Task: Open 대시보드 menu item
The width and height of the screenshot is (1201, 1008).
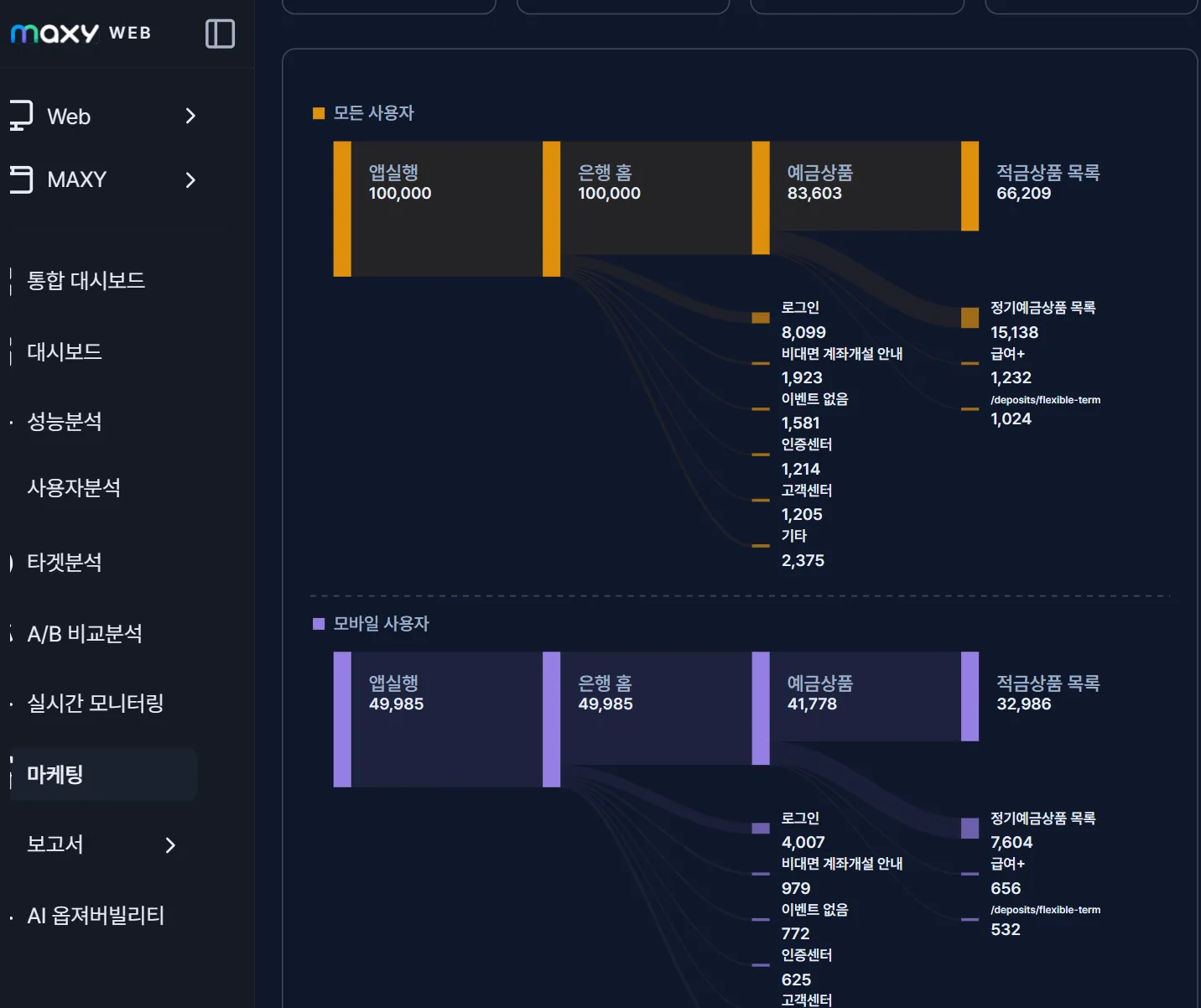Action: tap(65, 351)
